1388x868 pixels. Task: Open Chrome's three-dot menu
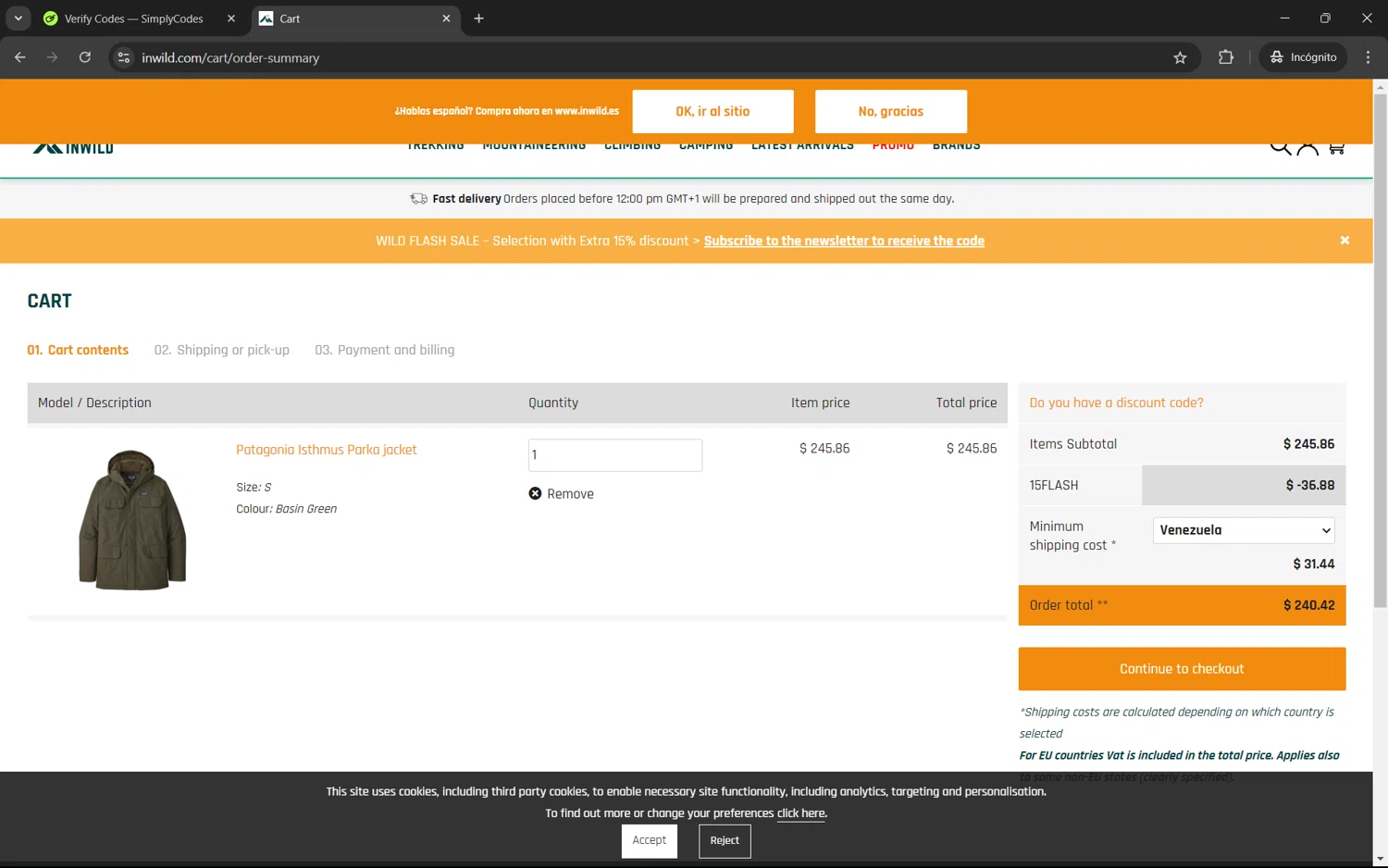1368,57
